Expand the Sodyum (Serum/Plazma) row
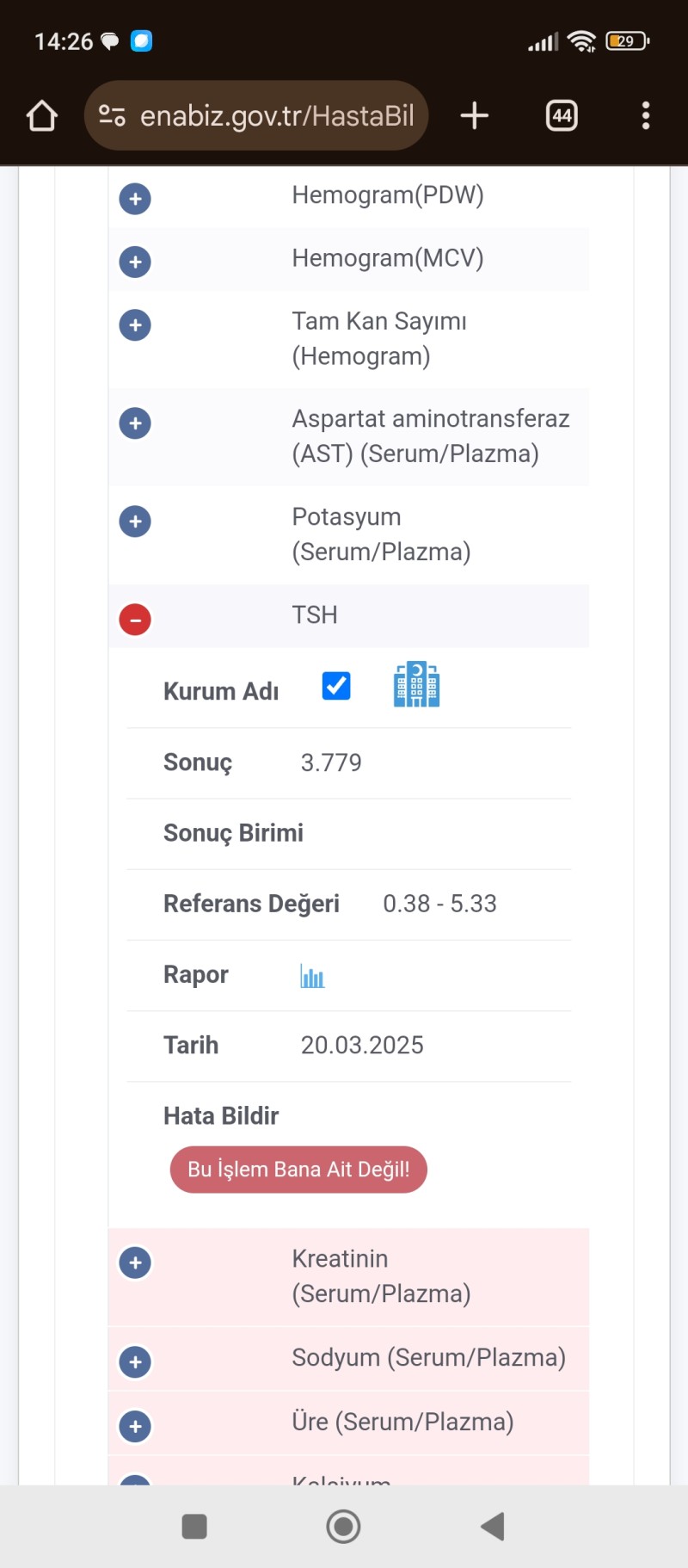The image size is (688, 1568). pyautogui.click(x=135, y=1362)
